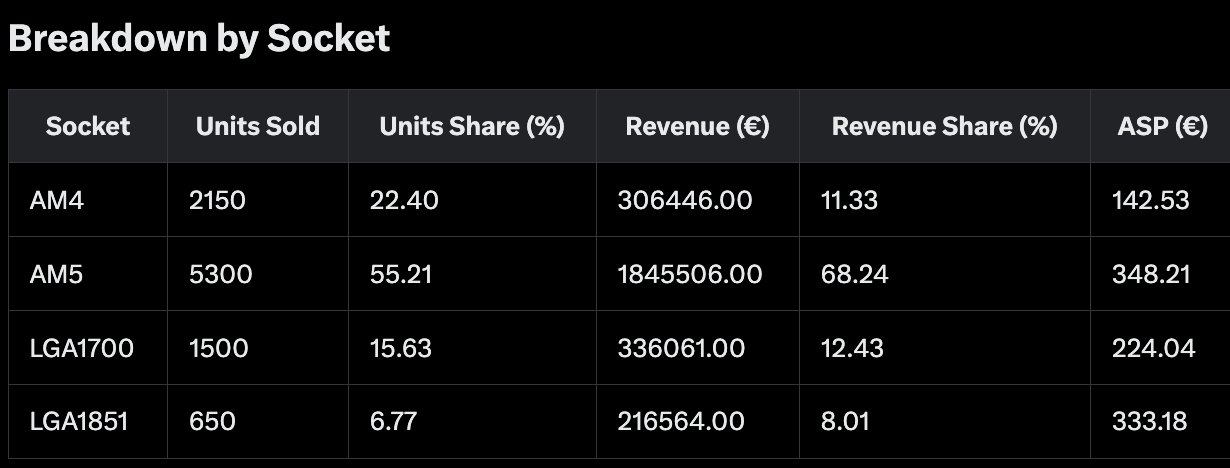The image size is (1230, 468).
Task: Click the Revenue Share (%) column header
Action: point(944,126)
